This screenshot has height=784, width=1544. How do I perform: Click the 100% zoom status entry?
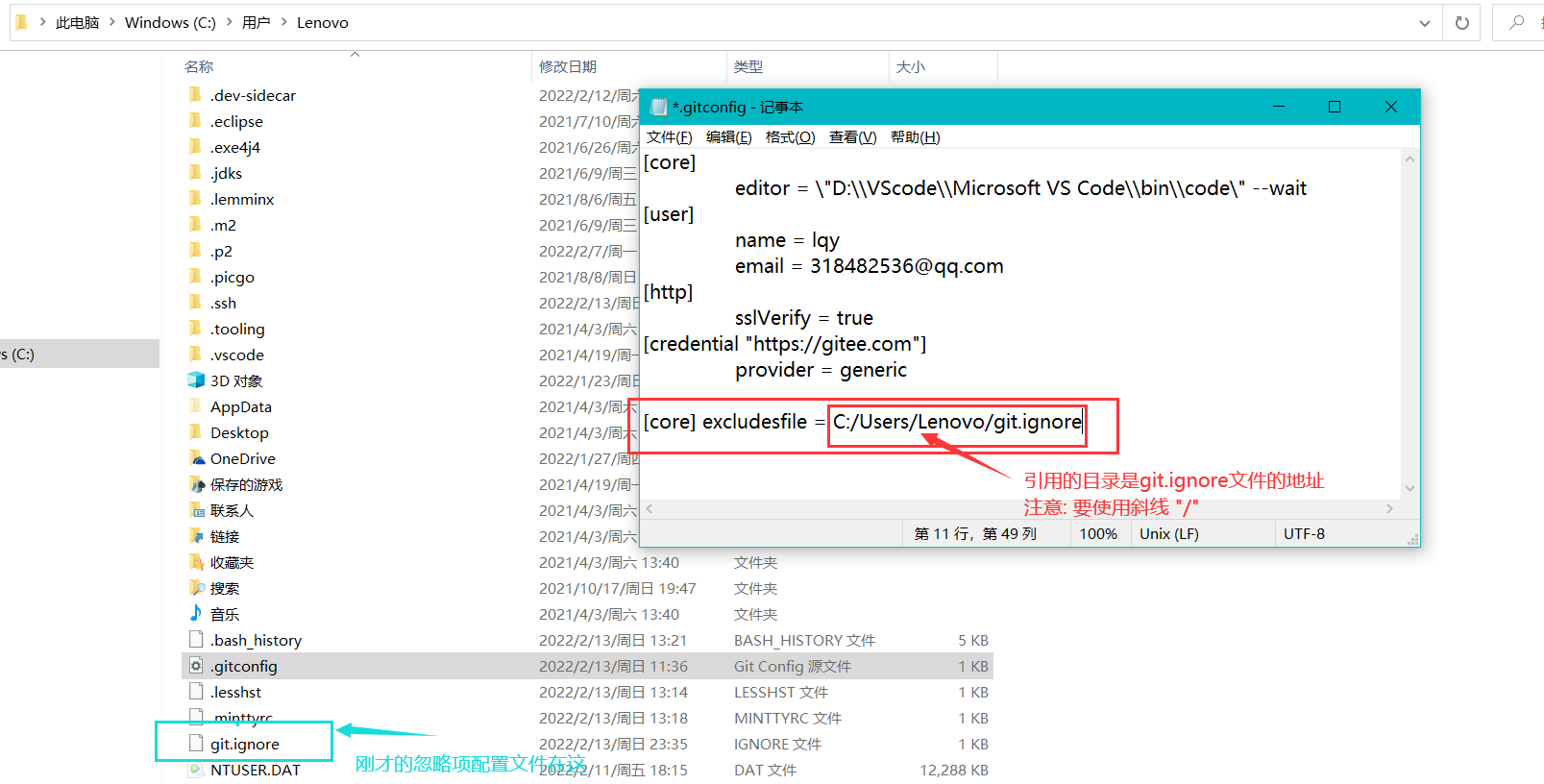[x=1098, y=533]
